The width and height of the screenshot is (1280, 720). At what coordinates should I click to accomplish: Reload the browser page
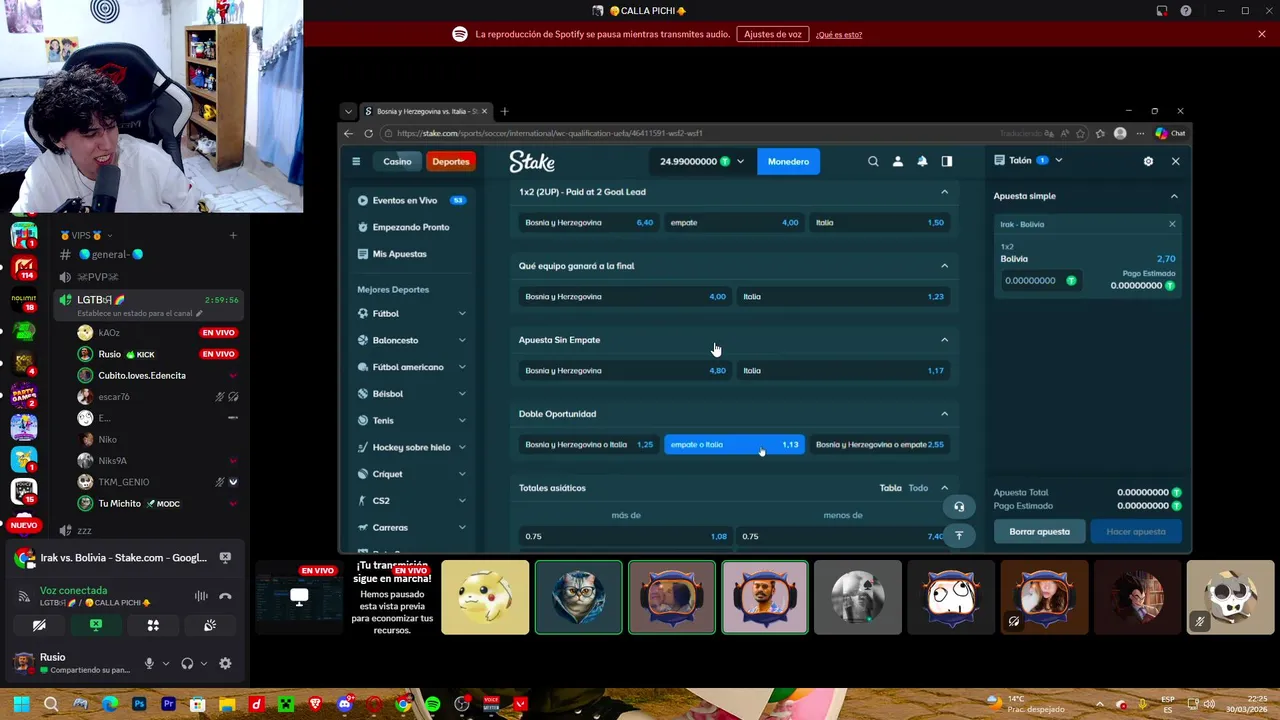(x=369, y=133)
